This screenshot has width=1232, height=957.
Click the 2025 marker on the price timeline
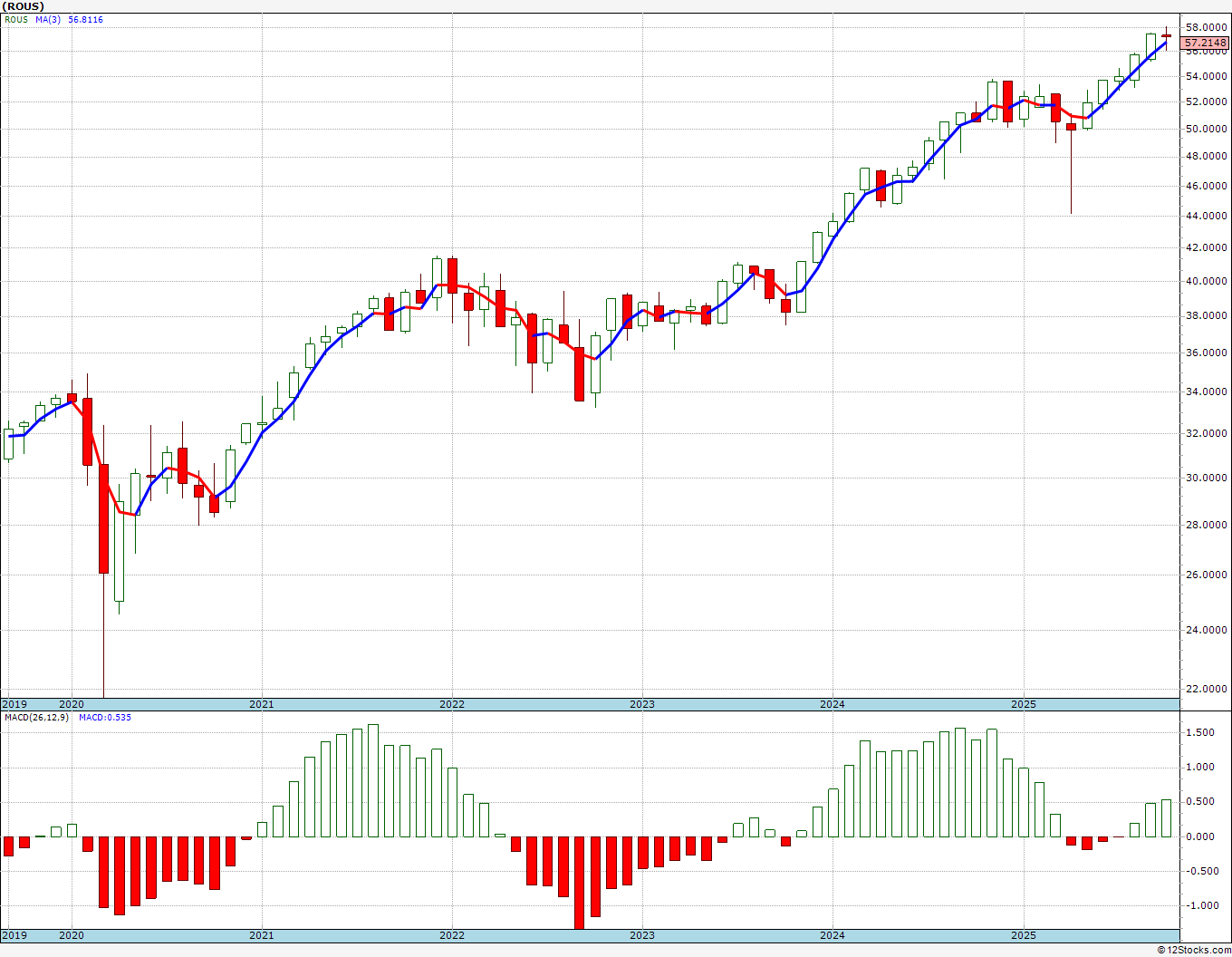click(1024, 704)
